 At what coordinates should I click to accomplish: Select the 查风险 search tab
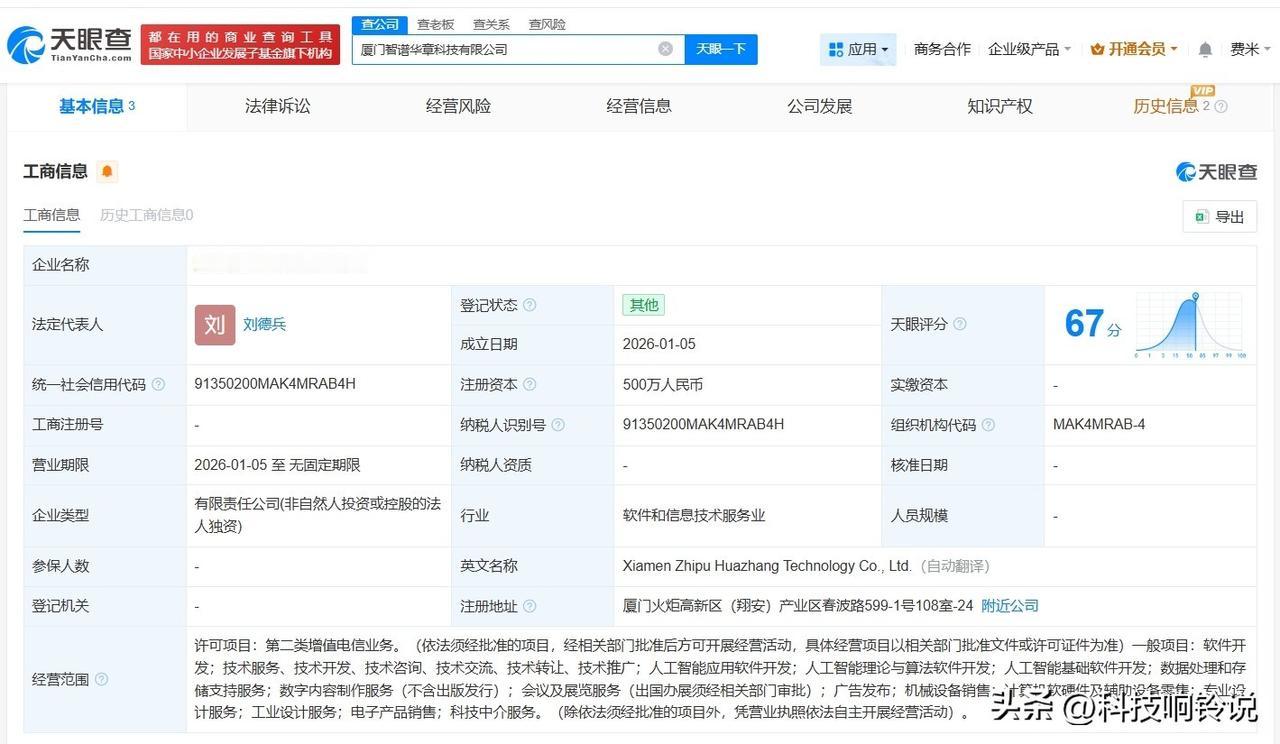click(546, 23)
